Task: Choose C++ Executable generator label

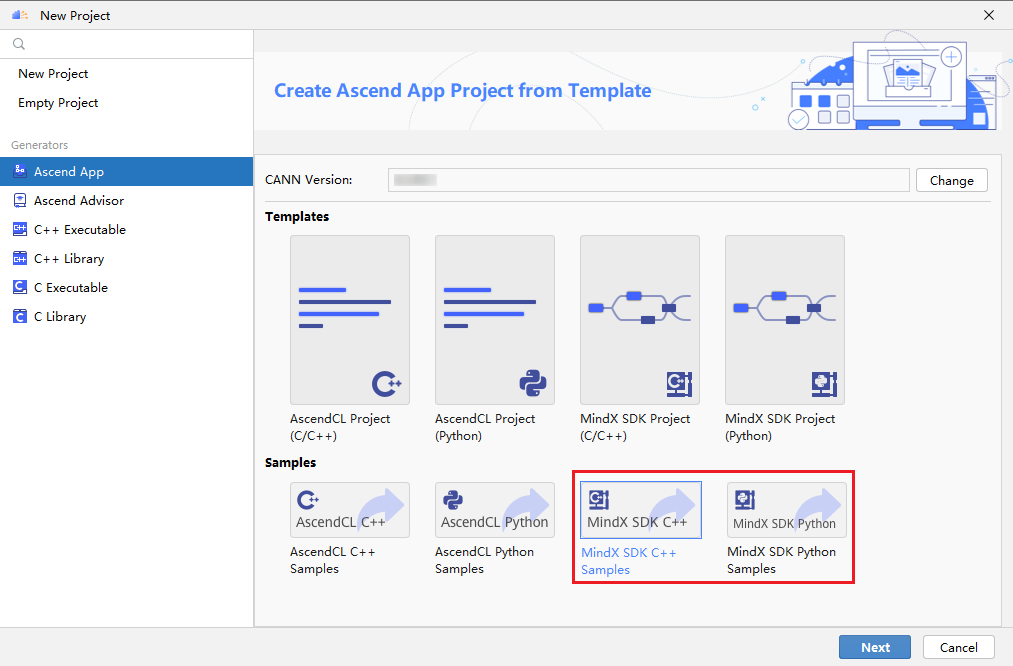Action: [x=79, y=230]
